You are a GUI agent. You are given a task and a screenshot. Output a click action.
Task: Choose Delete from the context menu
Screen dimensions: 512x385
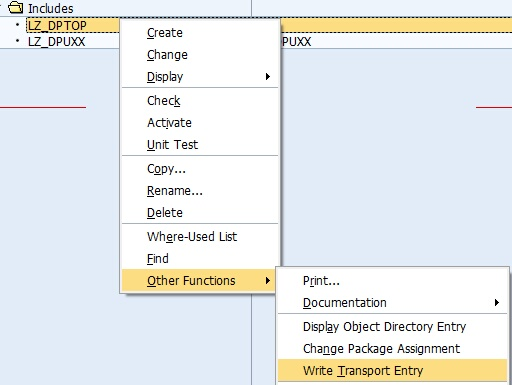200,213
